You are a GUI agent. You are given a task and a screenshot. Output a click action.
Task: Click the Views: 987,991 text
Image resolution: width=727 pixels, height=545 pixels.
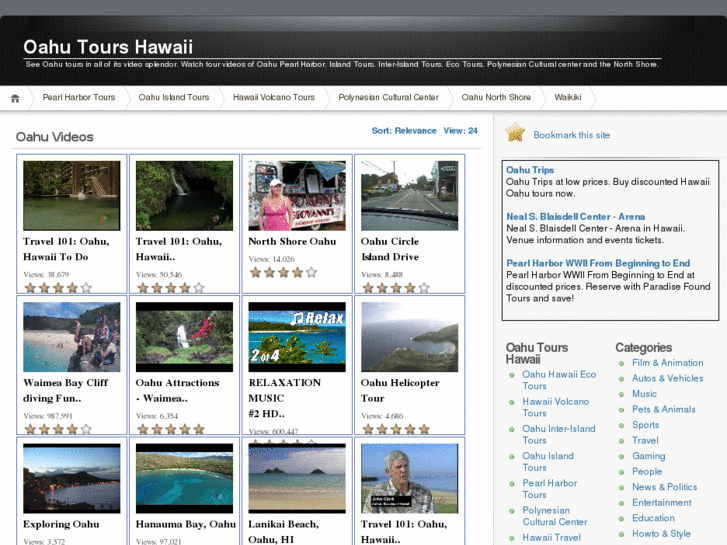[x=48, y=416]
